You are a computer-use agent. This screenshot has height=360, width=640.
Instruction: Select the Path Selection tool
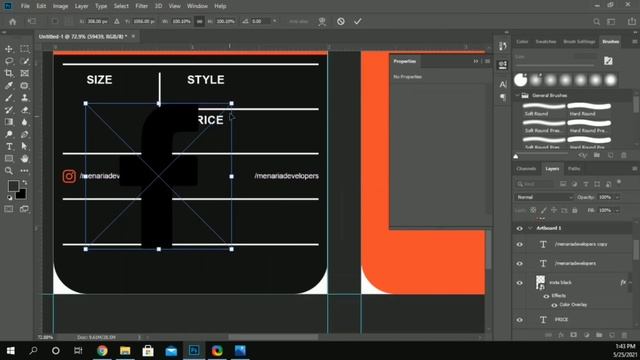click(x=24, y=147)
